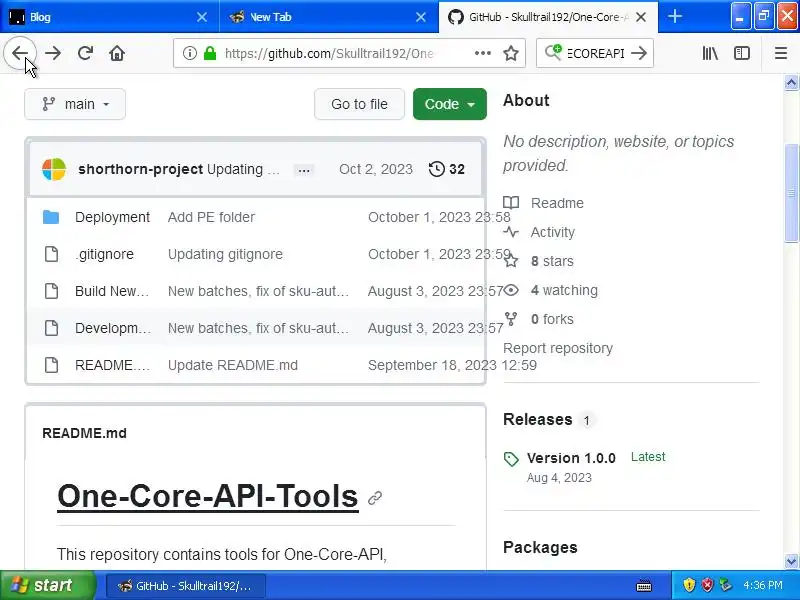Reload the current page

click(85, 53)
